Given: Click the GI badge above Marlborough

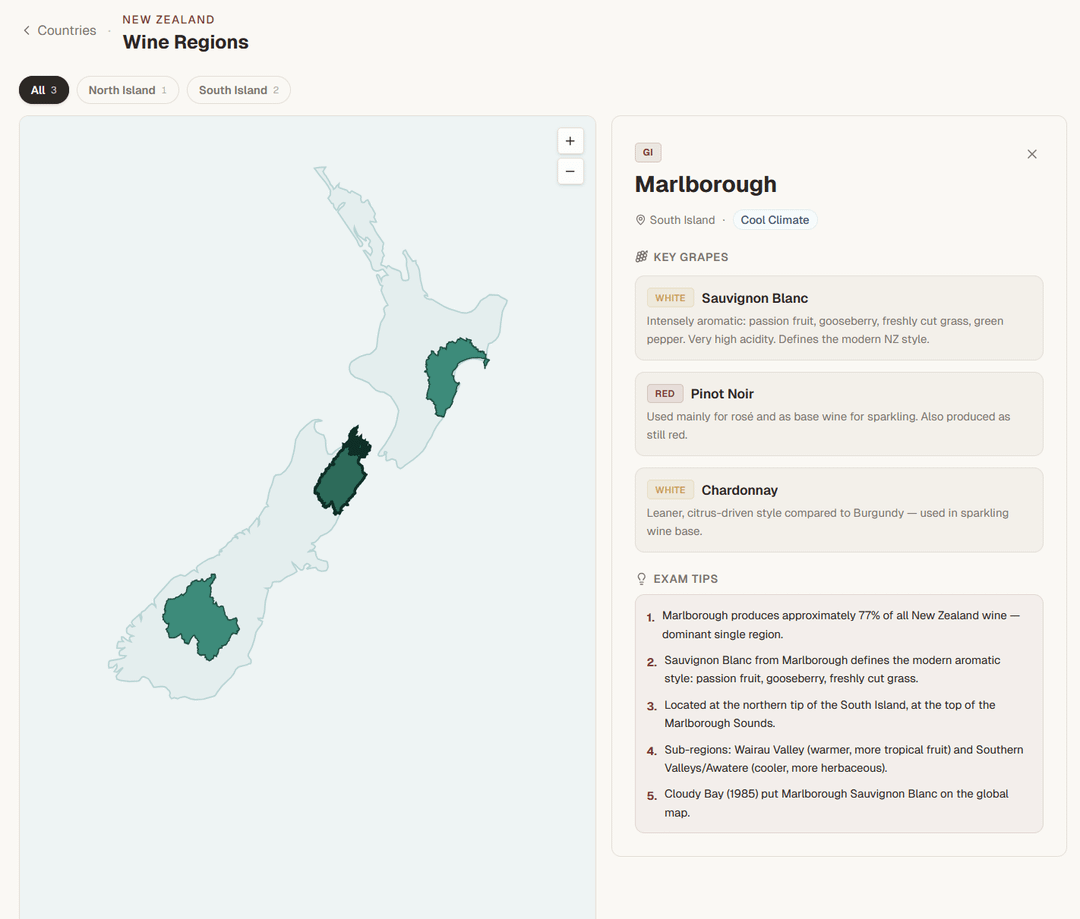Looking at the screenshot, I should click(x=648, y=153).
